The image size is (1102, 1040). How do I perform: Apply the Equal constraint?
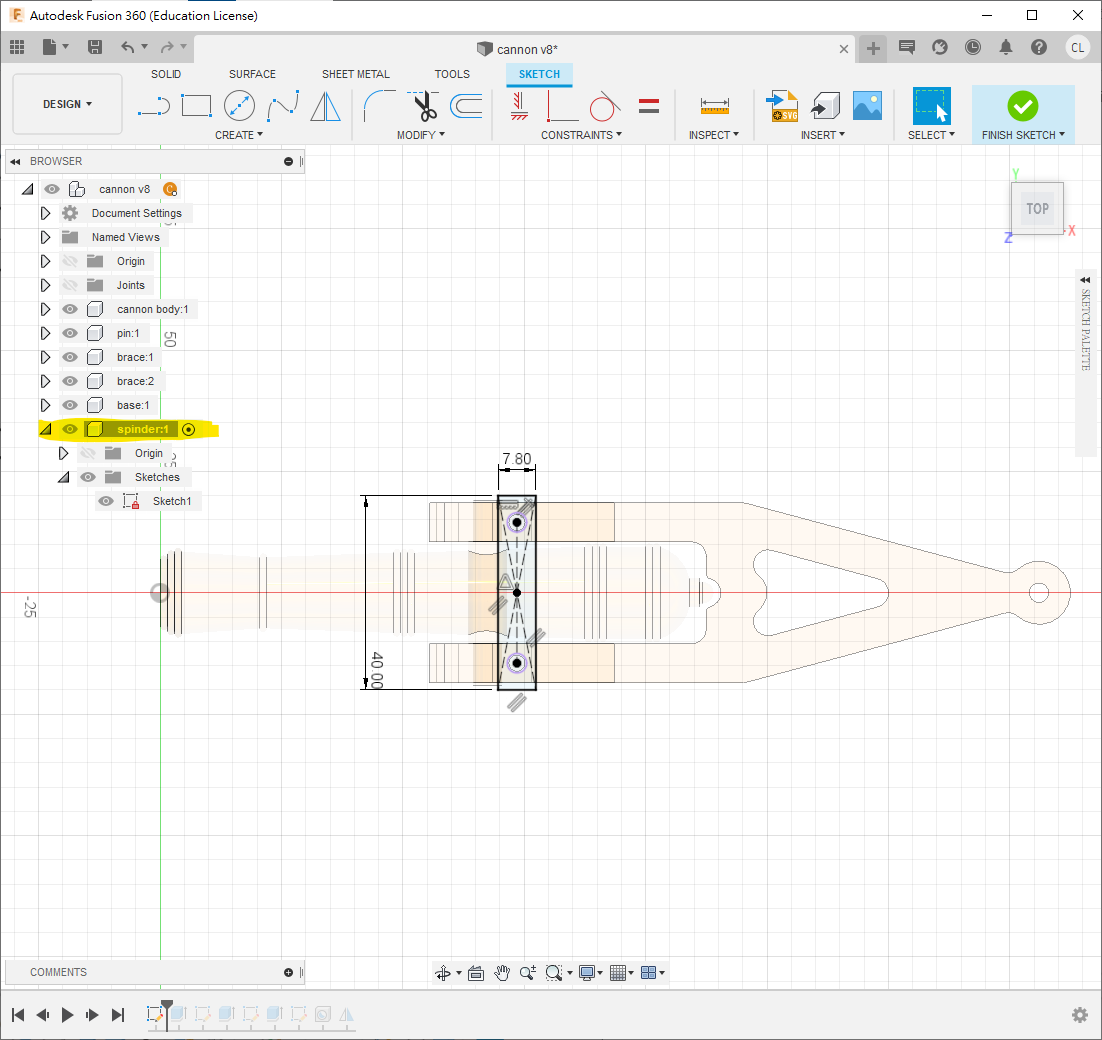(x=649, y=105)
